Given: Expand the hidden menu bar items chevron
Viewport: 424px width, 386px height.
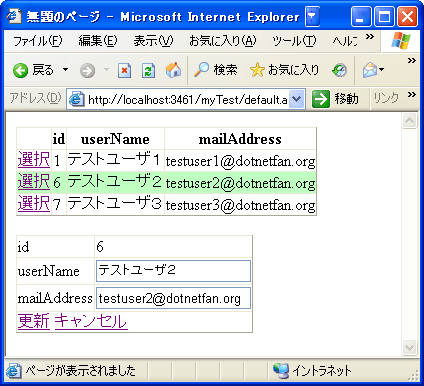Looking at the screenshot, I should point(370,36).
